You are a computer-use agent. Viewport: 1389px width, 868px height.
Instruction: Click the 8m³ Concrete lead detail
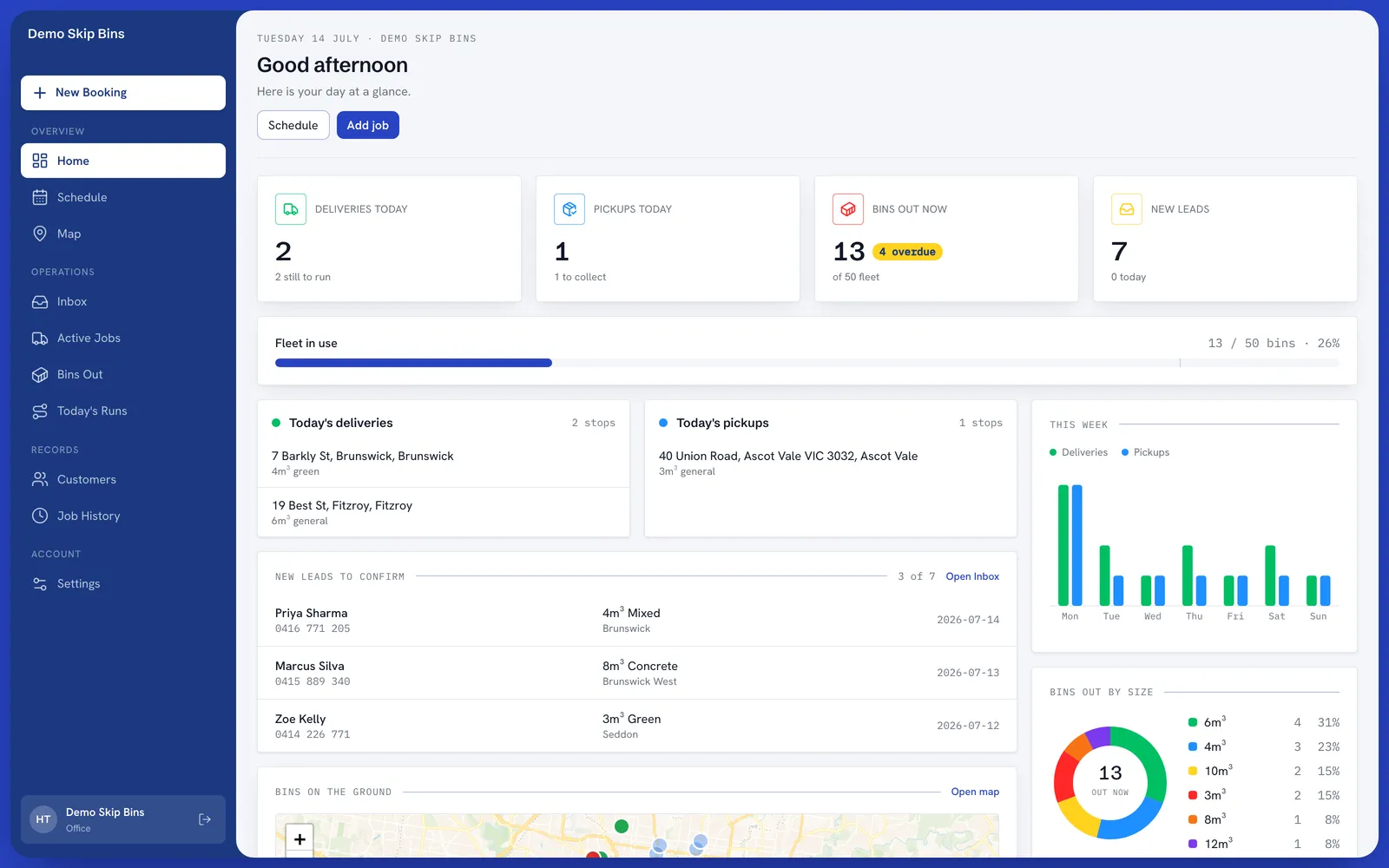pyautogui.click(x=640, y=666)
